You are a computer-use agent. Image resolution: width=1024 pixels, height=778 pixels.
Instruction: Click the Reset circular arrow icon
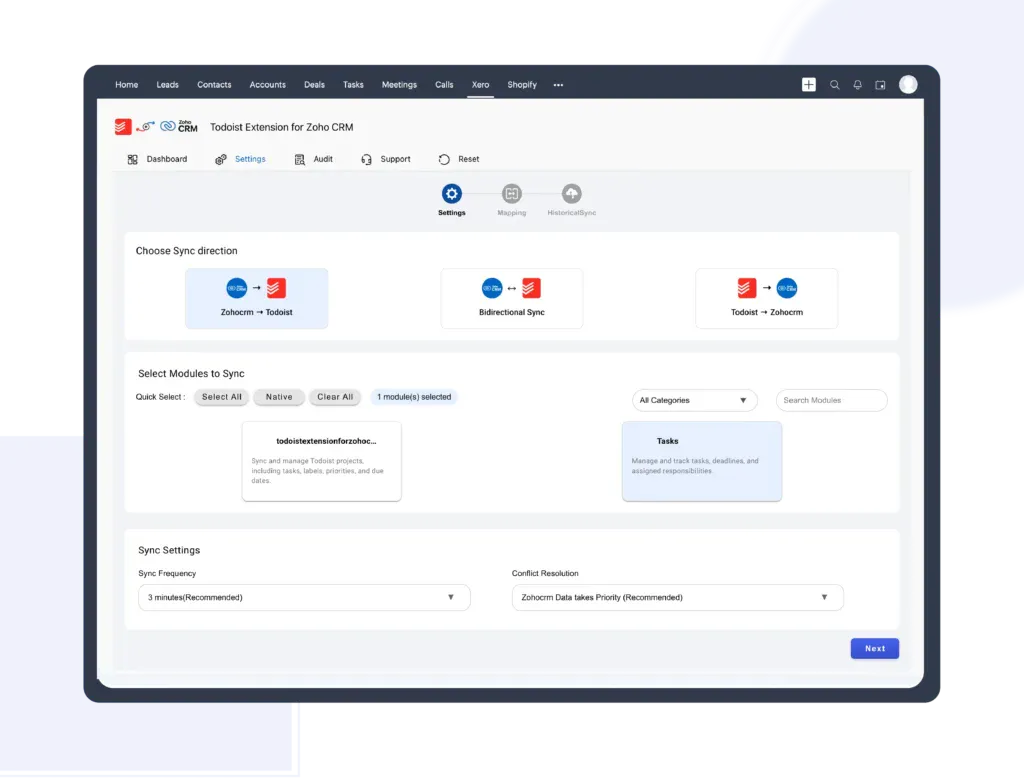444,159
